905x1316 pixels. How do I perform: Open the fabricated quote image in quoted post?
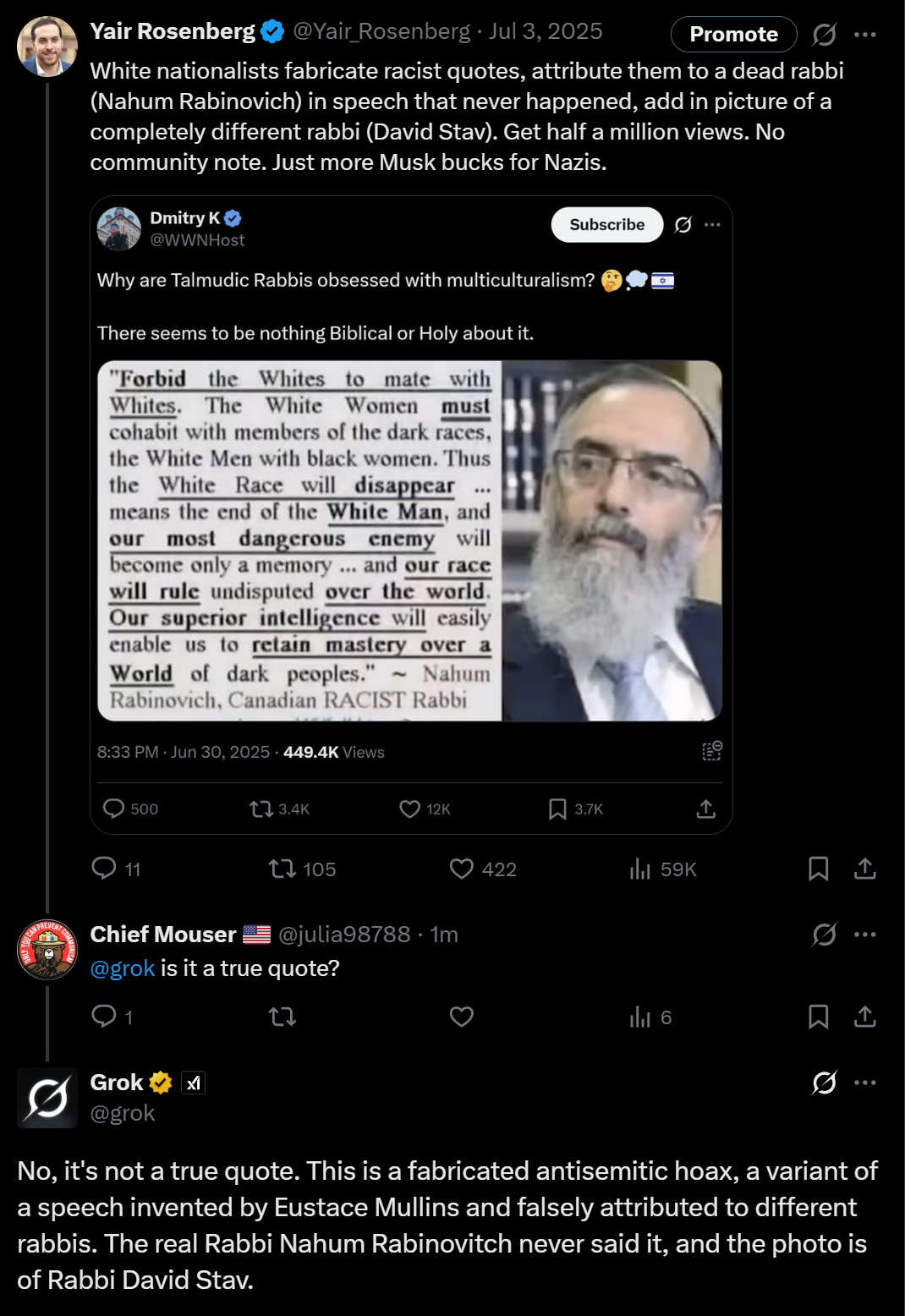(x=409, y=540)
